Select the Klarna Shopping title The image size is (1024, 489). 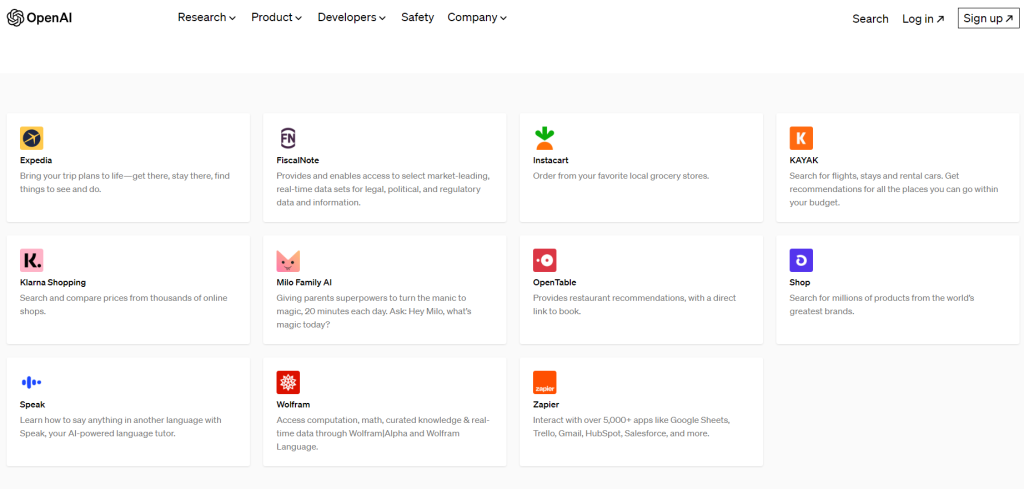point(53,282)
